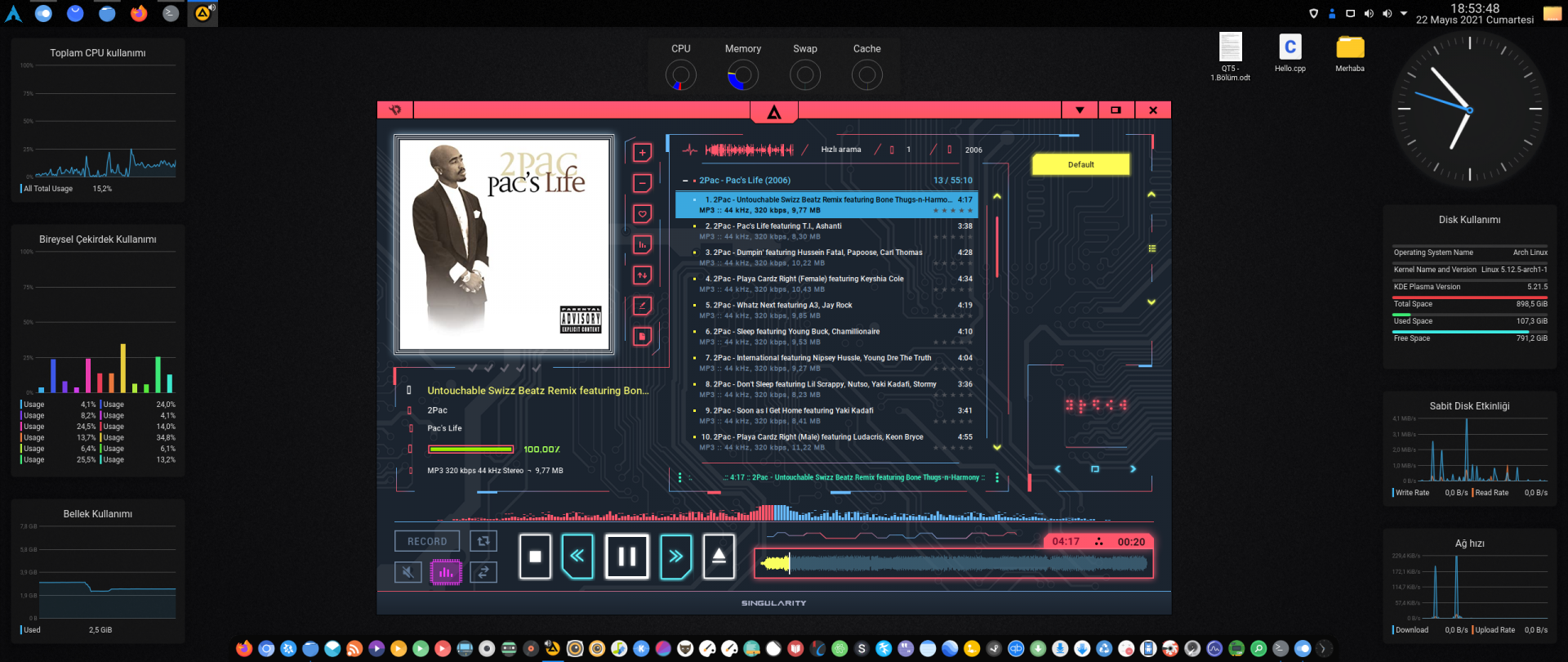Pause the current track

point(627,557)
